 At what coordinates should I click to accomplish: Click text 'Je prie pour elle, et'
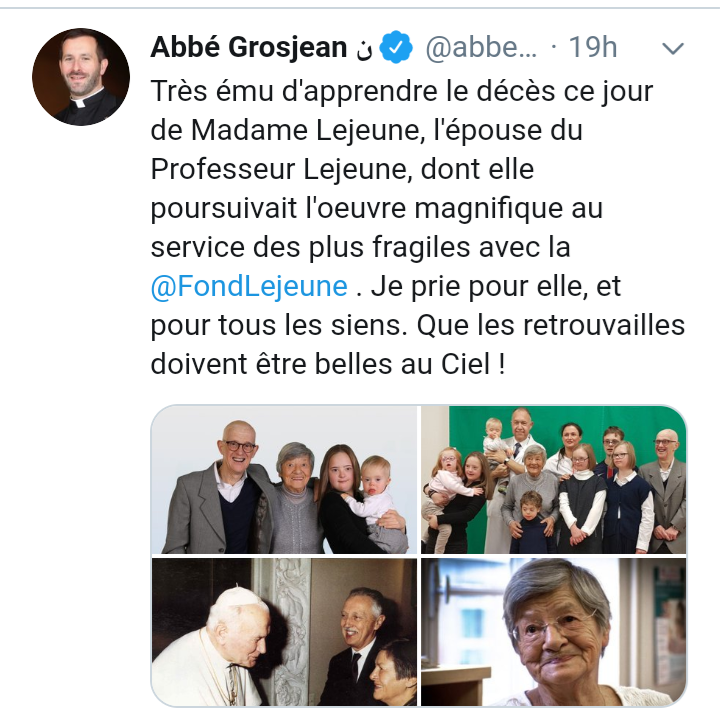(x=496, y=287)
